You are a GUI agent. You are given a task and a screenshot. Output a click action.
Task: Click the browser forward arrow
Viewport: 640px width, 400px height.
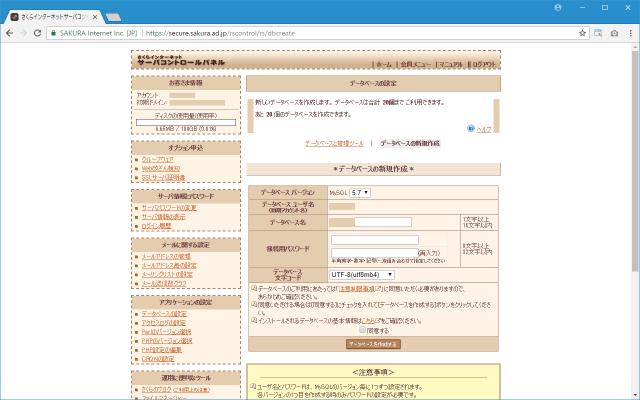(23, 33)
